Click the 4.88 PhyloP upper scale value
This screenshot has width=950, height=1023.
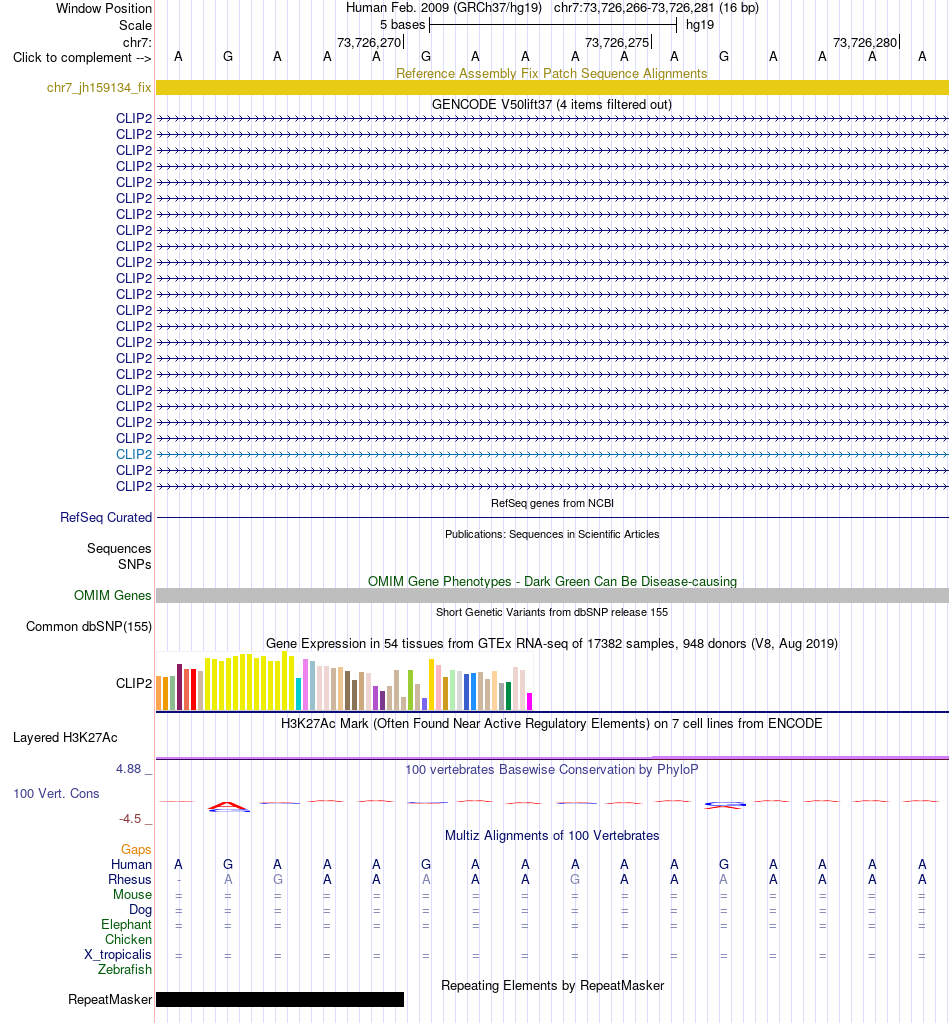[x=129, y=769]
